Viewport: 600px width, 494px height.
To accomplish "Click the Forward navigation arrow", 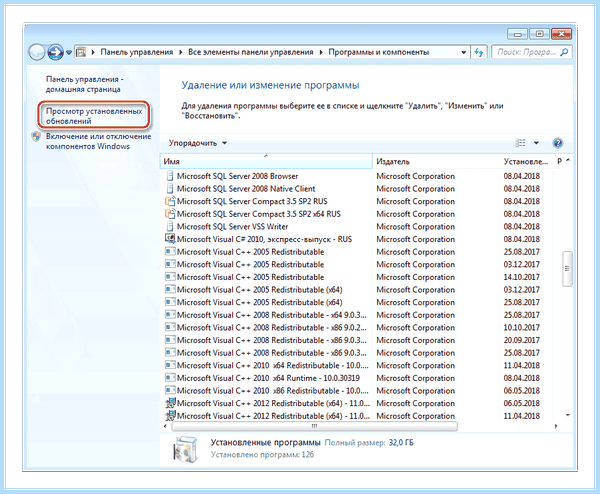I will tap(55, 52).
